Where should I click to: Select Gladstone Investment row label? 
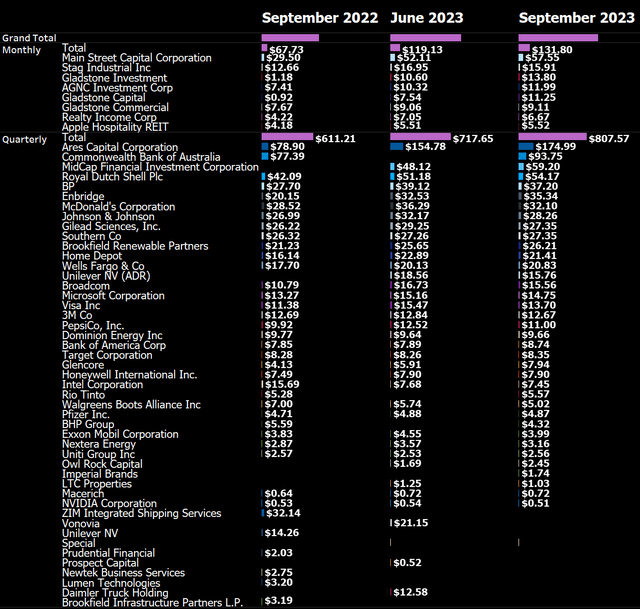pyautogui.click(x=114, y=78)
